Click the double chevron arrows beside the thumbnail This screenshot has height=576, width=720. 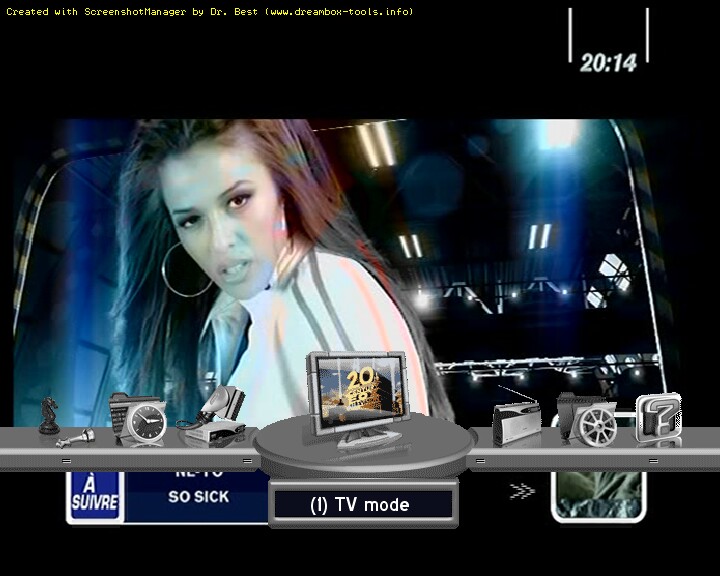(523, 491)
